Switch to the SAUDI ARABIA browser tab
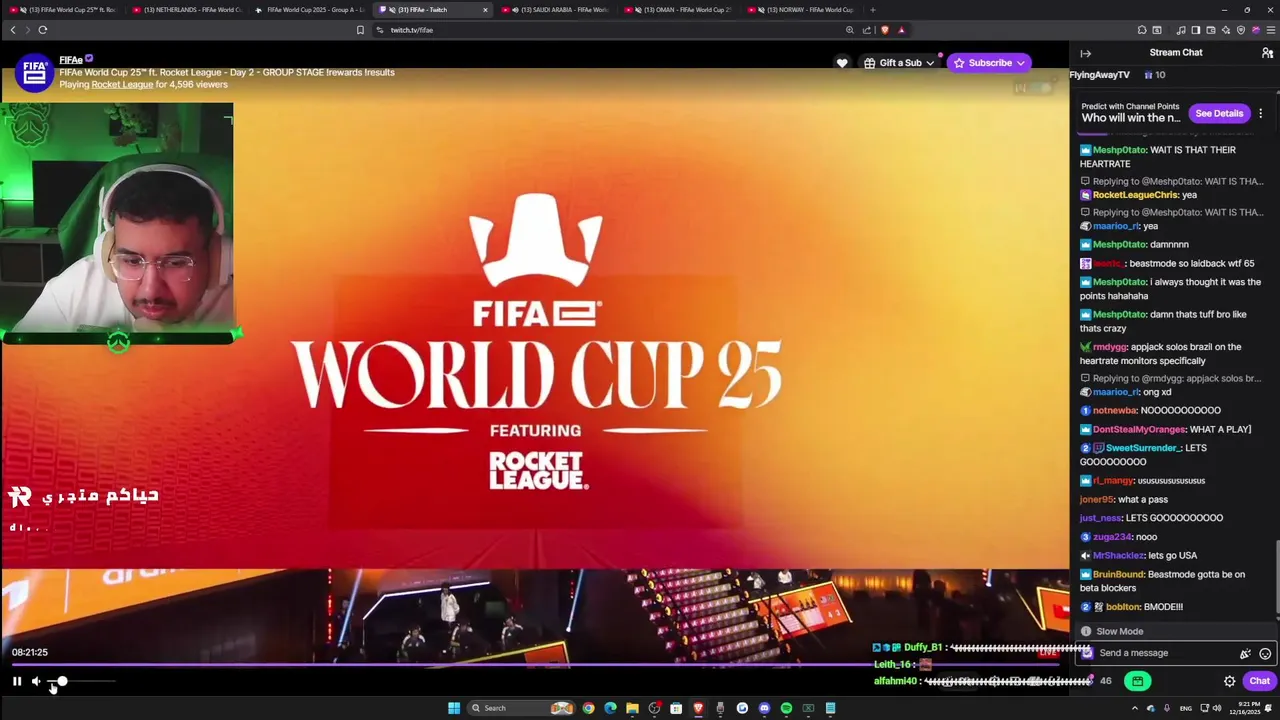The image size is (1280, 720). coord(555,10)
